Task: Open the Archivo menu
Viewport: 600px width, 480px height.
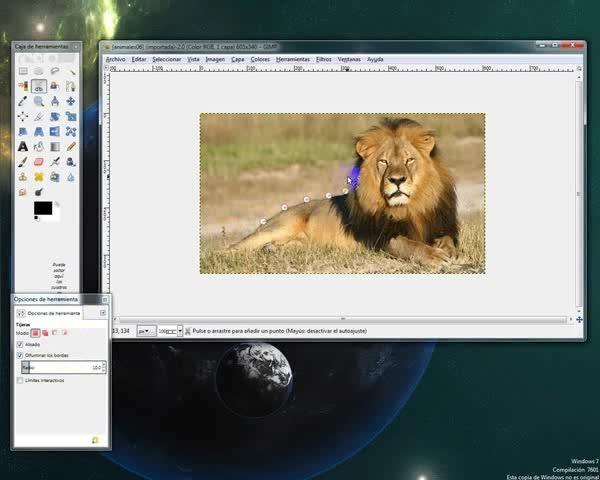Action: point(116,59)
